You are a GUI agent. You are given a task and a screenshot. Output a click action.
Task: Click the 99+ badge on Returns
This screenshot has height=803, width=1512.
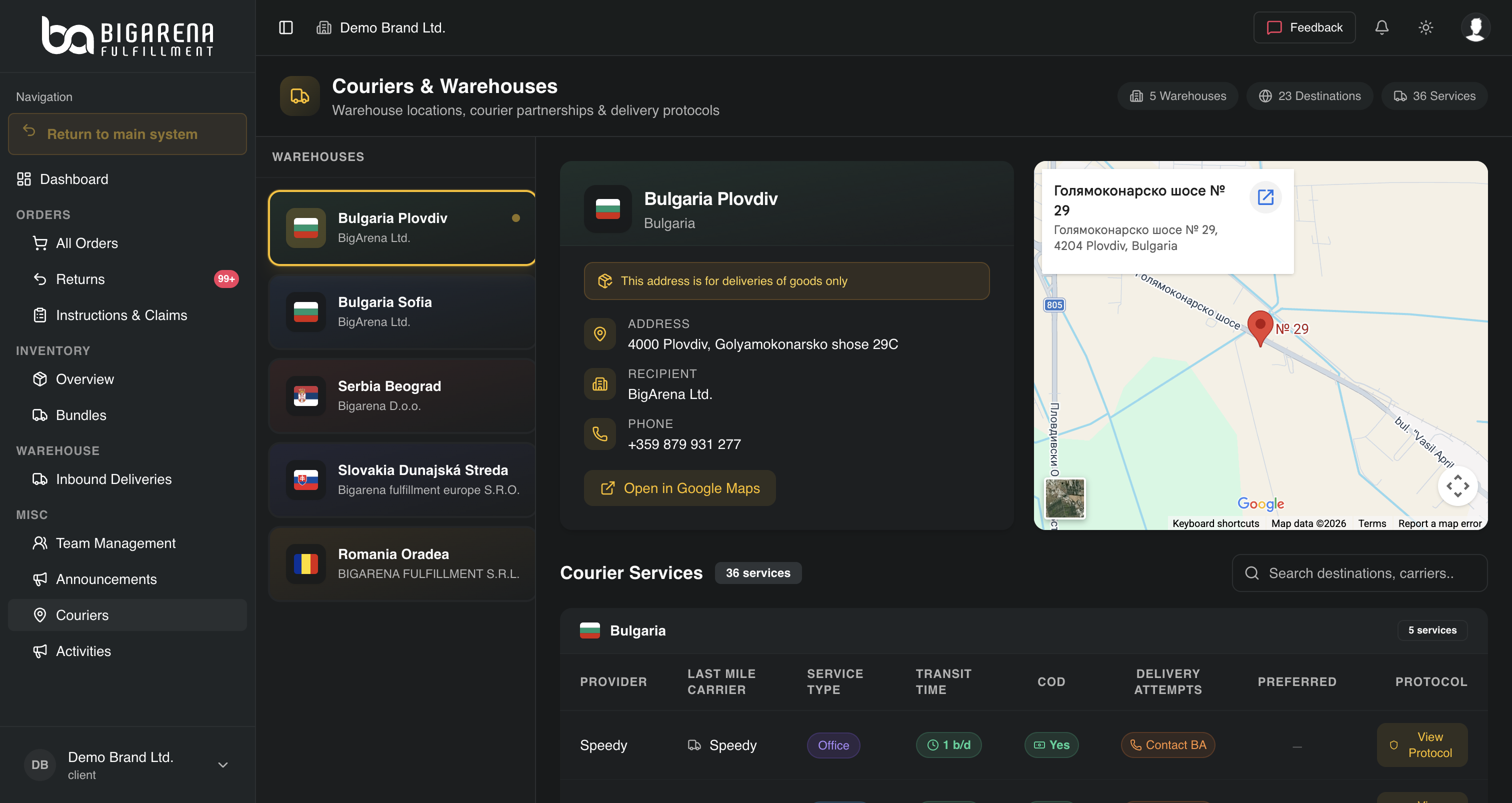(226, 279)
